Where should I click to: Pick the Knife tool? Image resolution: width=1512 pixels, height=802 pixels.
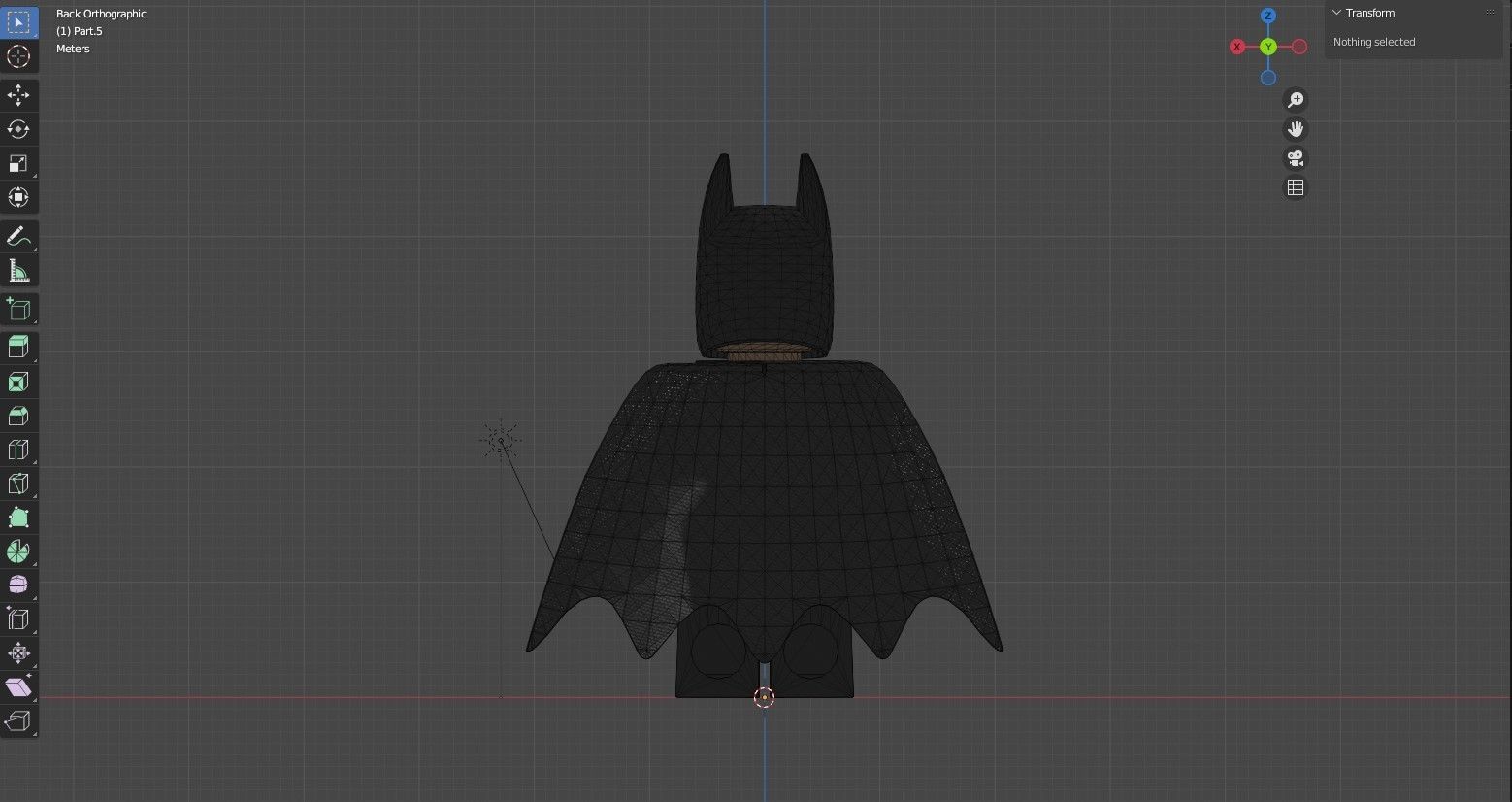click(x=18, y=484)
